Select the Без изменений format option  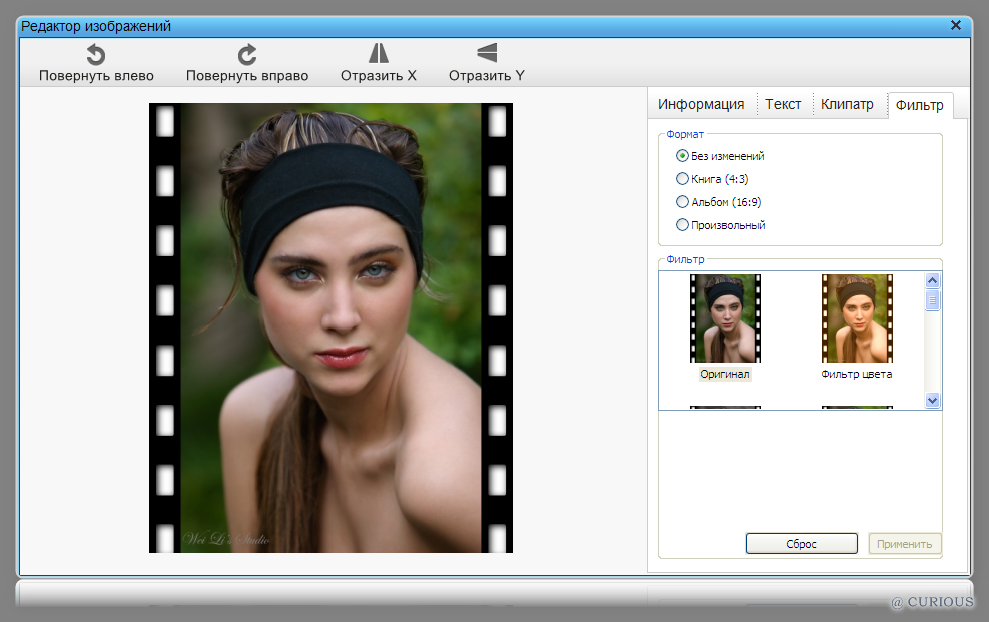coord(683,156)
